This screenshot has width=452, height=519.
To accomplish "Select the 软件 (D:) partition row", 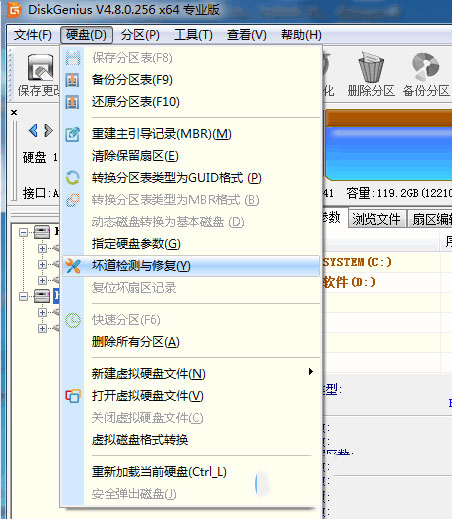I will point(387,282).
